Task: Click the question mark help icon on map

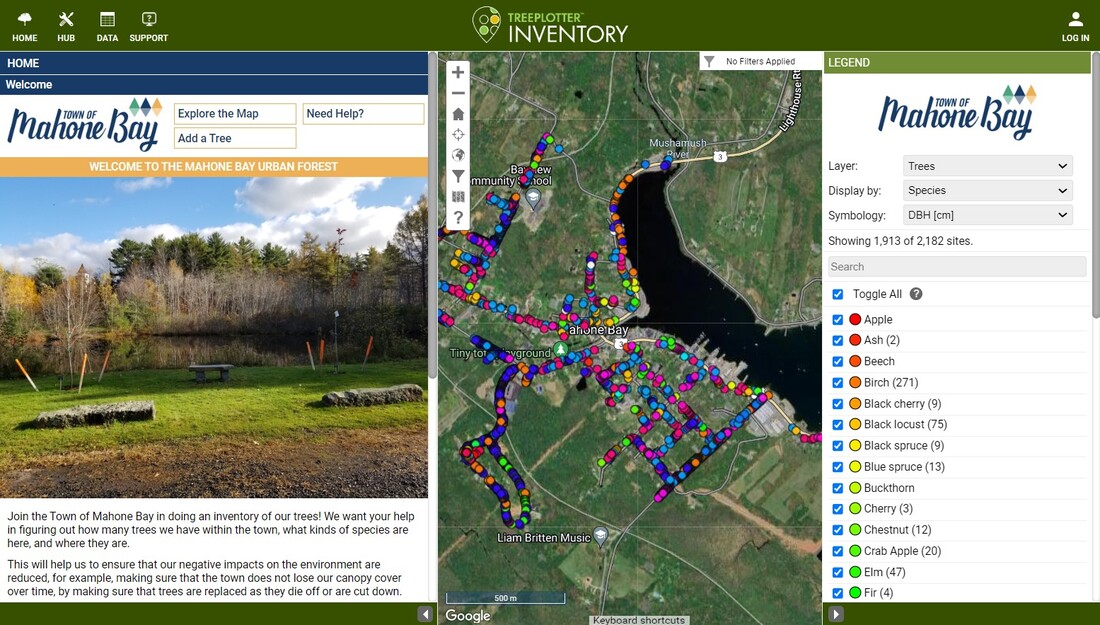Action: pos(458,217)
